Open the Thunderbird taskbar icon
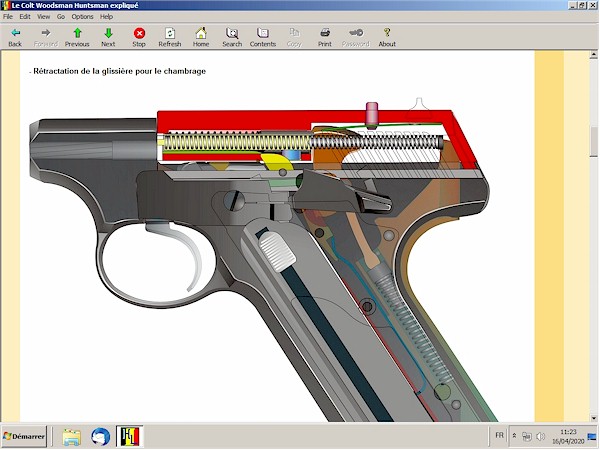The image size is (600, 450). [101, 437]
